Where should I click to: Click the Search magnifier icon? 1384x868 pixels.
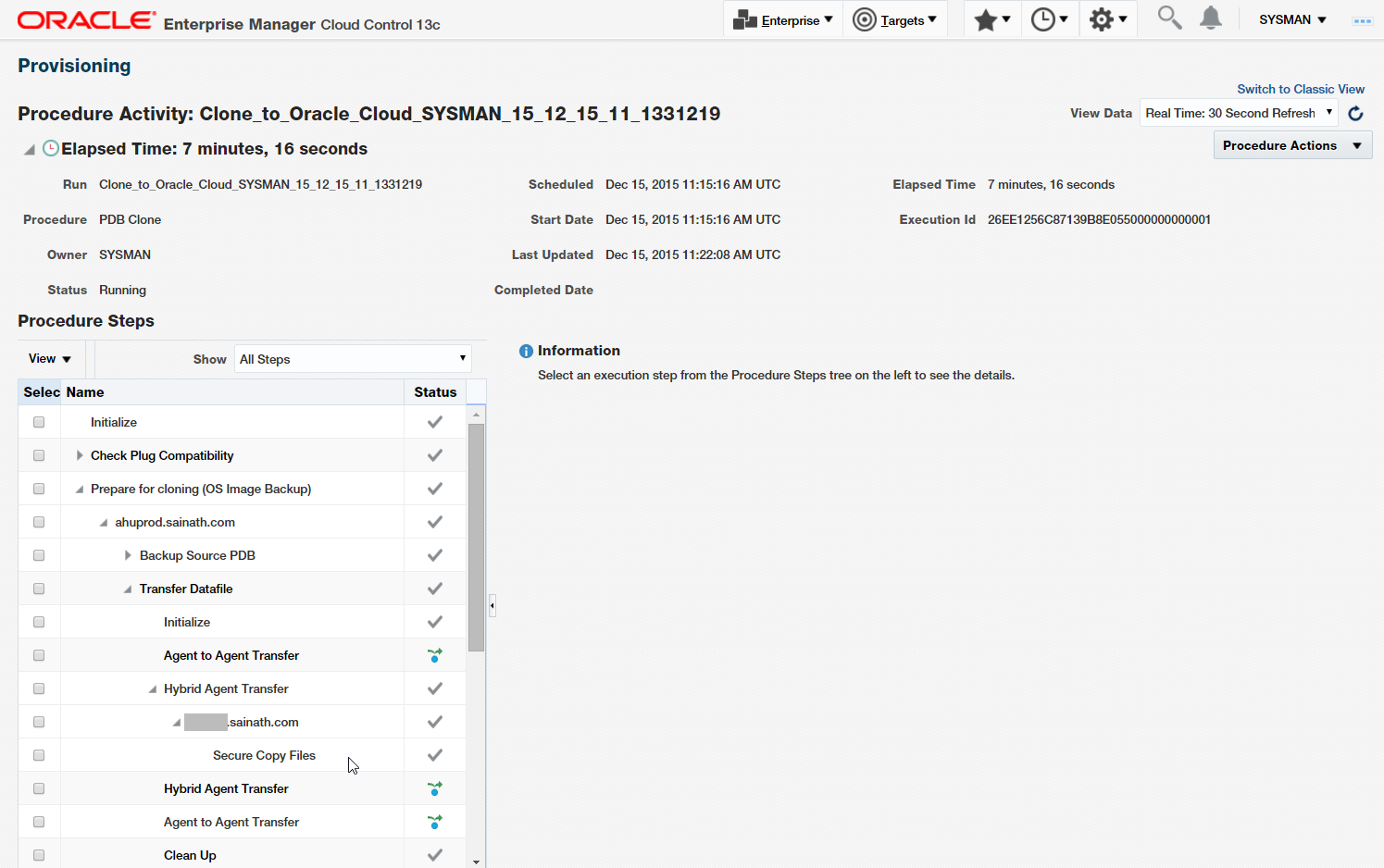click(1169, 18)
